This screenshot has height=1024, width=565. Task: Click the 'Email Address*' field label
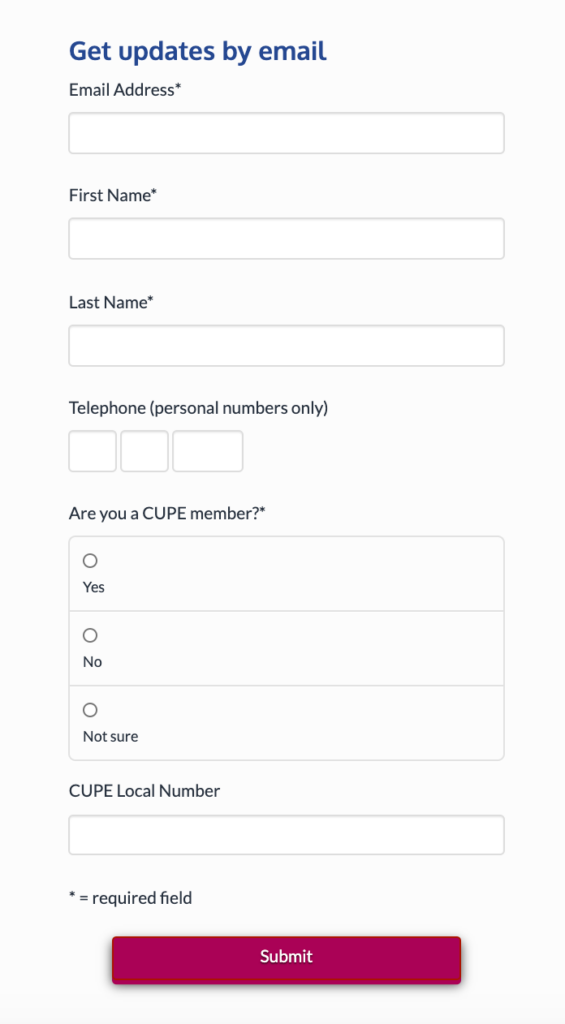125,89
